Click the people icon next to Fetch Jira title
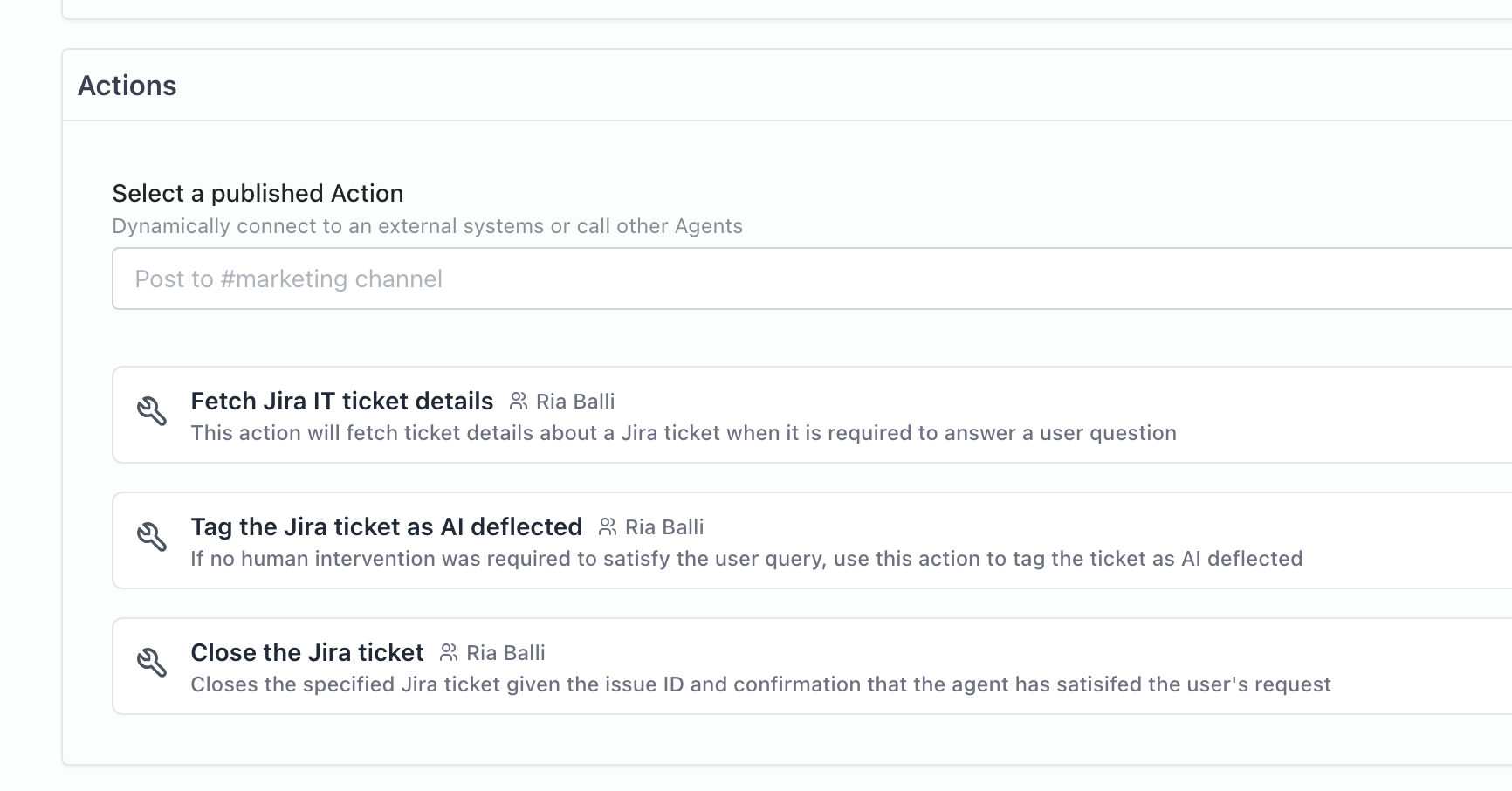The image size is (1512, 791). (519, 401)
